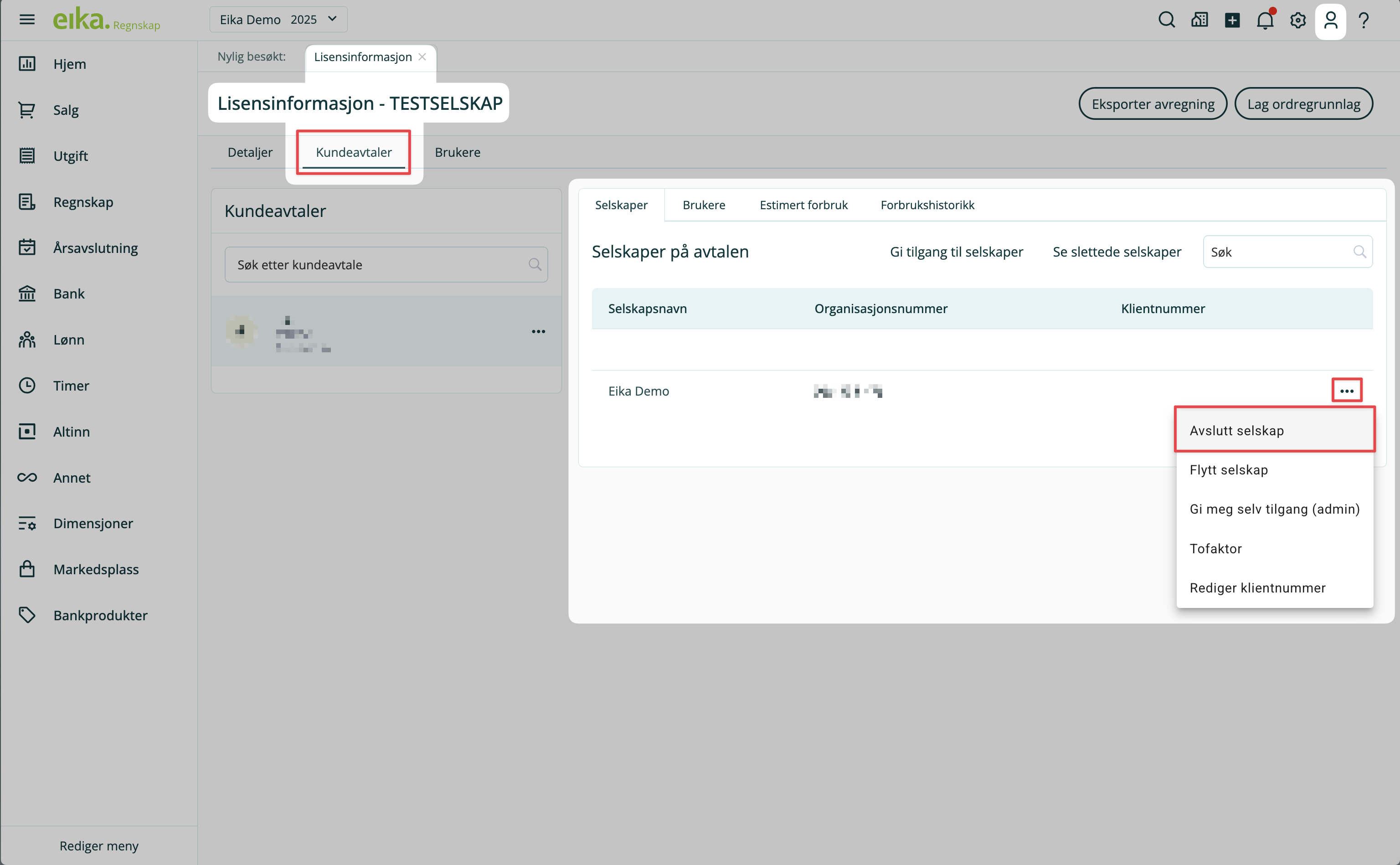The image size is (1400, 865).
Task: Click Bankprodukter tag icon
Action: (x=27, y=615)
